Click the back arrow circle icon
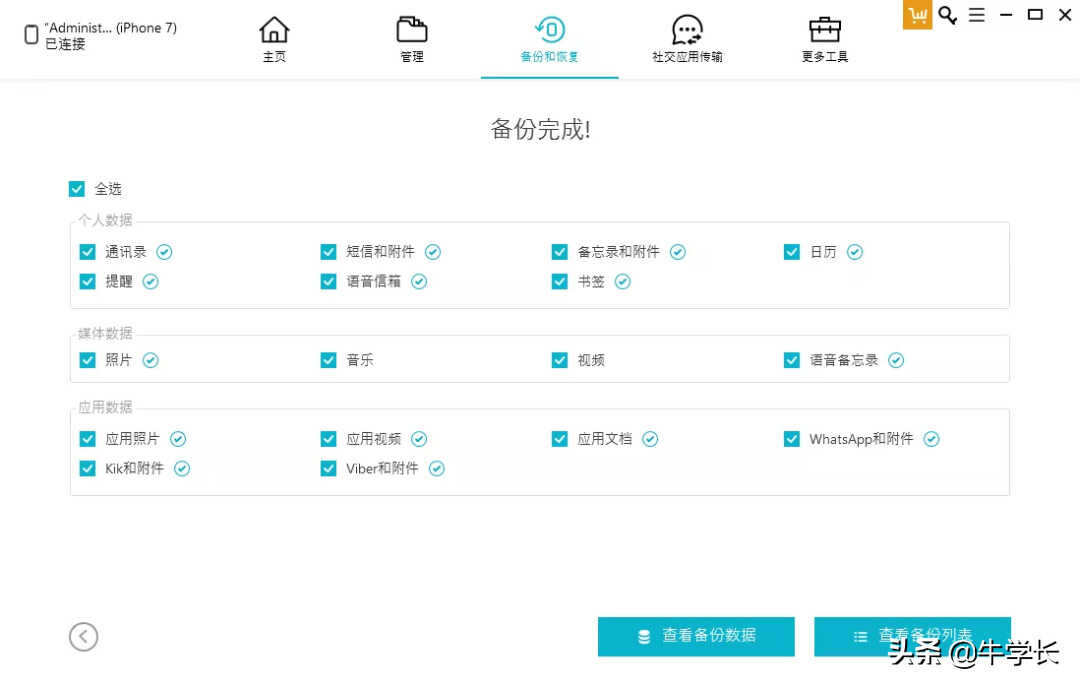 [x=84, y=636]
